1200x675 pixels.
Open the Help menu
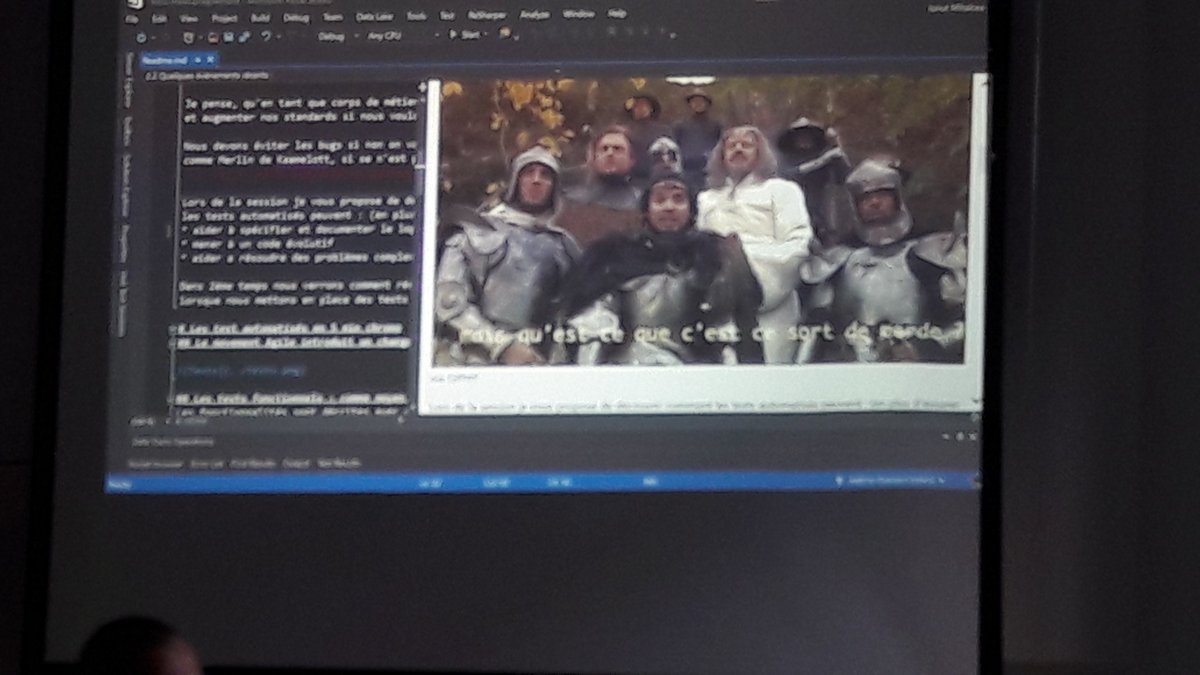616,14
